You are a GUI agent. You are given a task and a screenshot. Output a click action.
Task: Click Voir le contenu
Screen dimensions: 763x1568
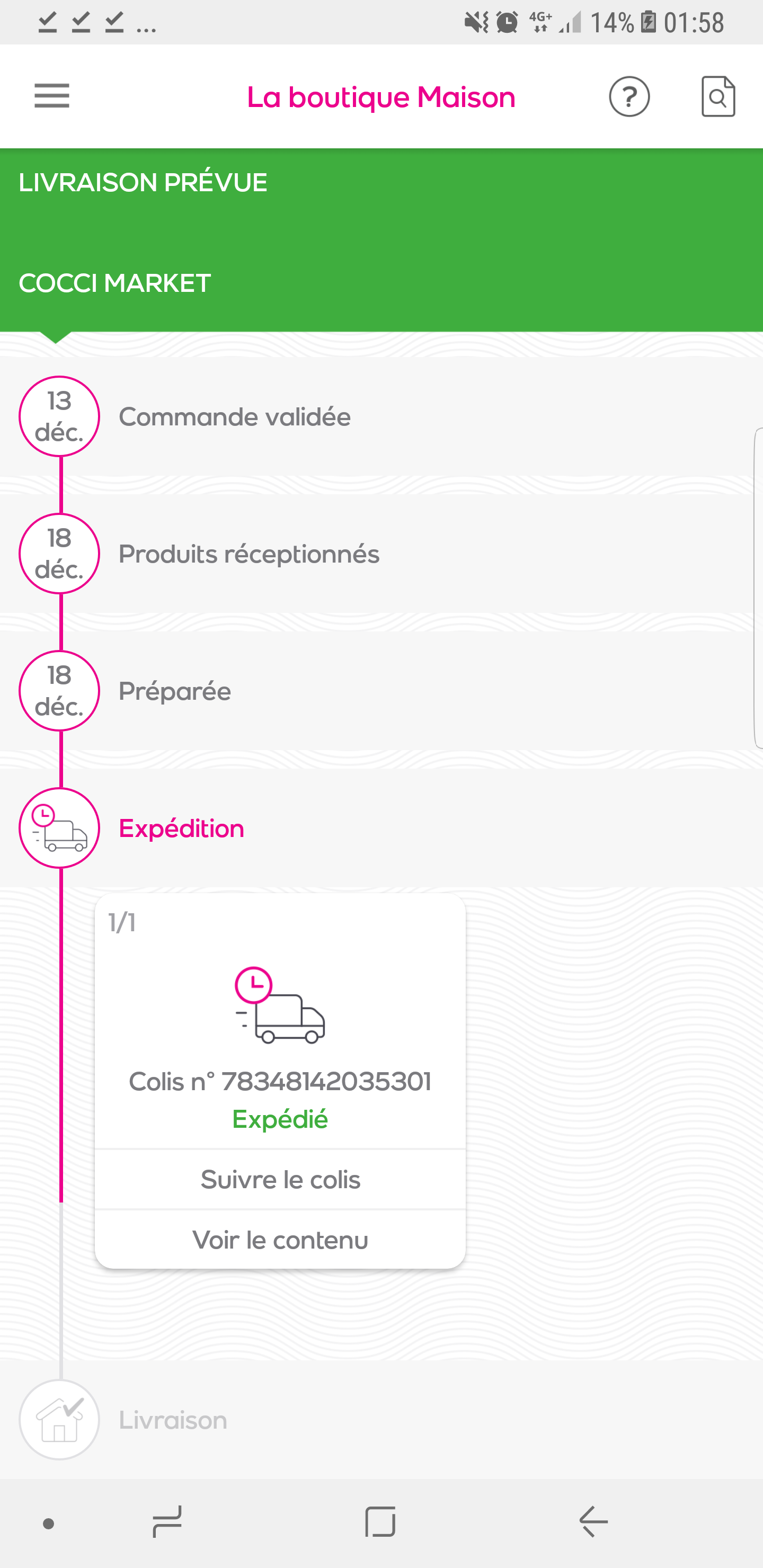tap(280, 1240)
